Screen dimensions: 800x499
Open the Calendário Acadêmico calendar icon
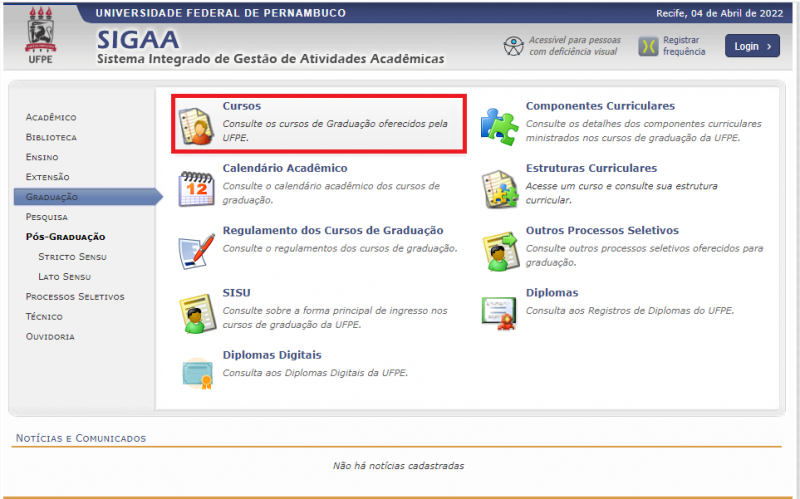196,189
